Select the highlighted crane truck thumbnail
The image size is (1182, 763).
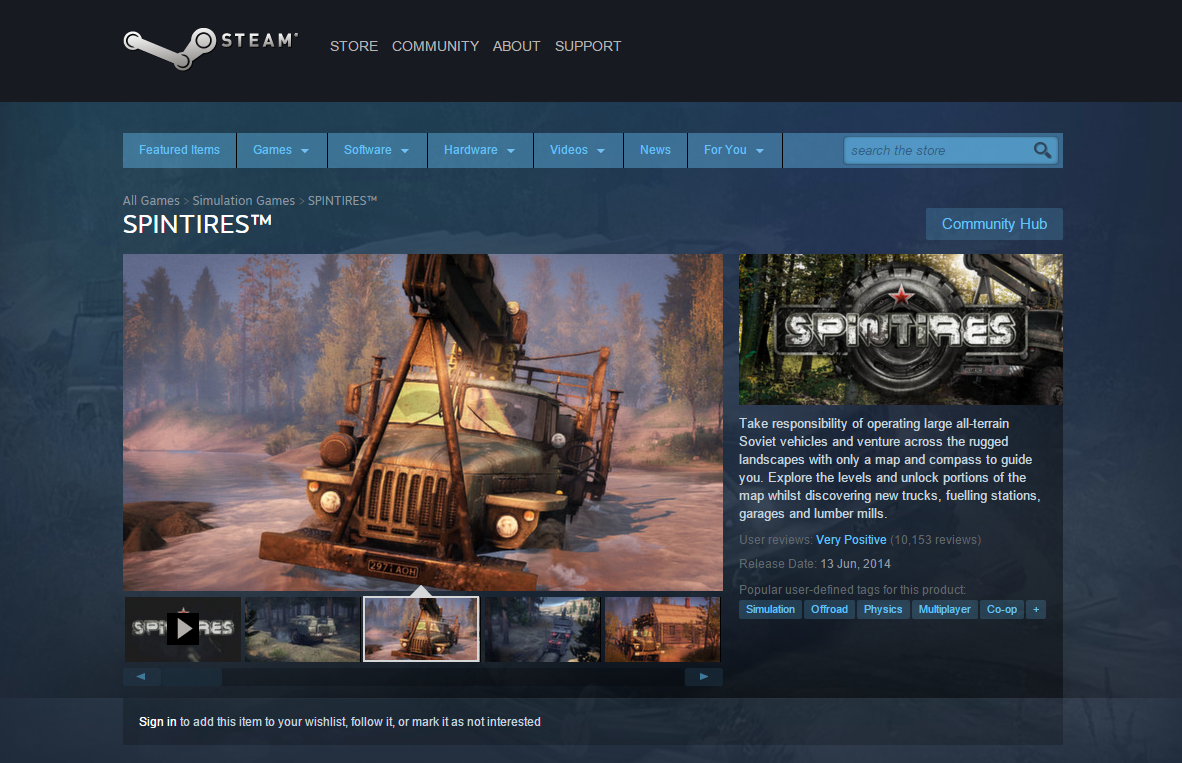tap(421, 629)
